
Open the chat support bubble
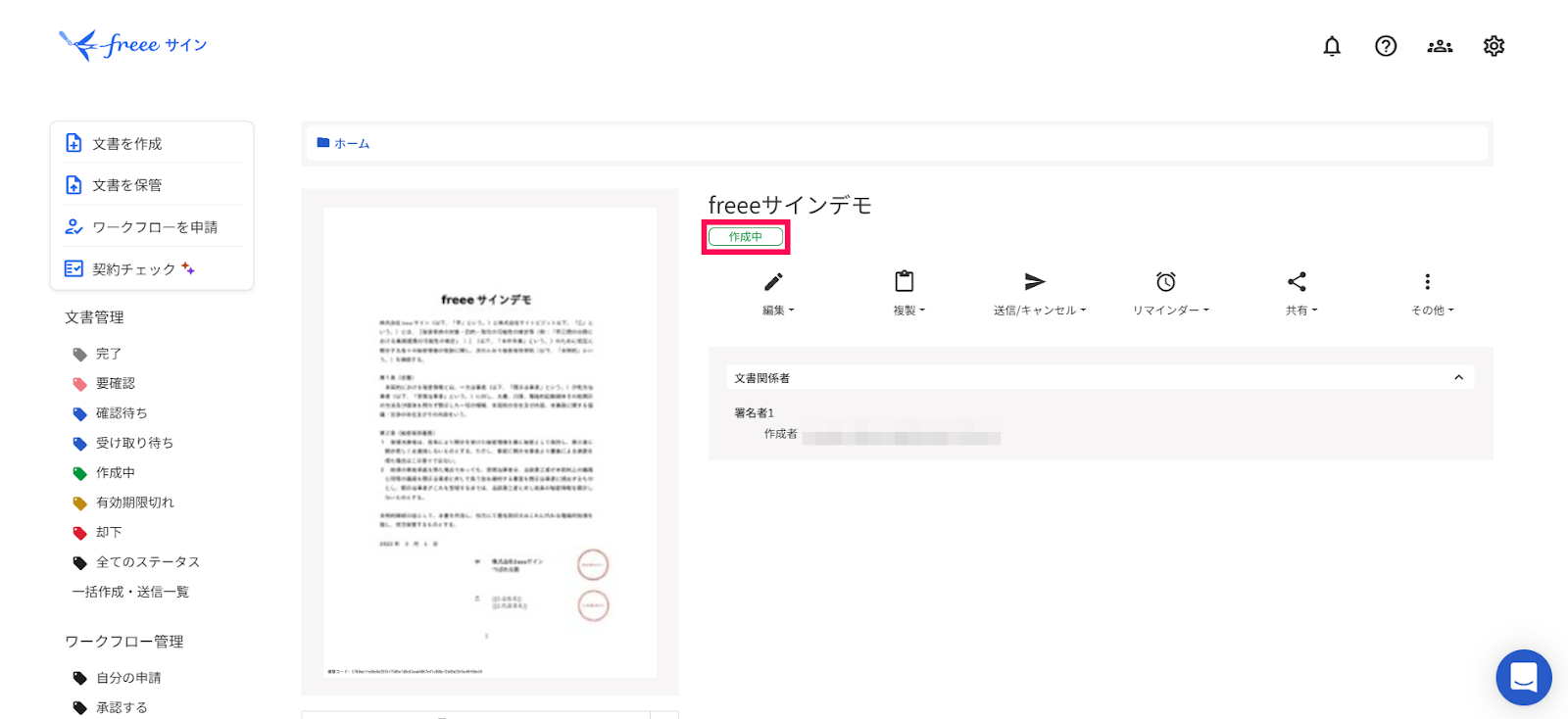(1524, 677)
